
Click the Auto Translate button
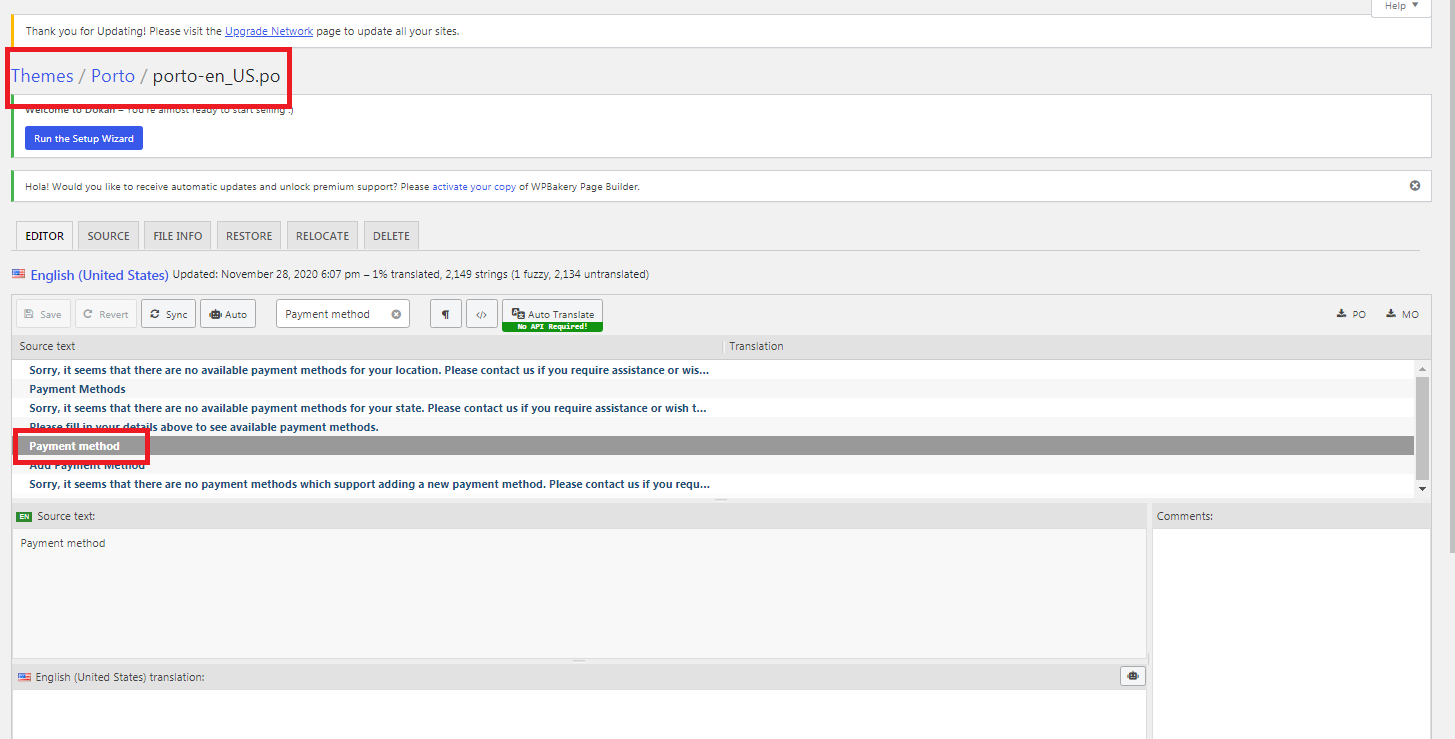pos(552,314)
